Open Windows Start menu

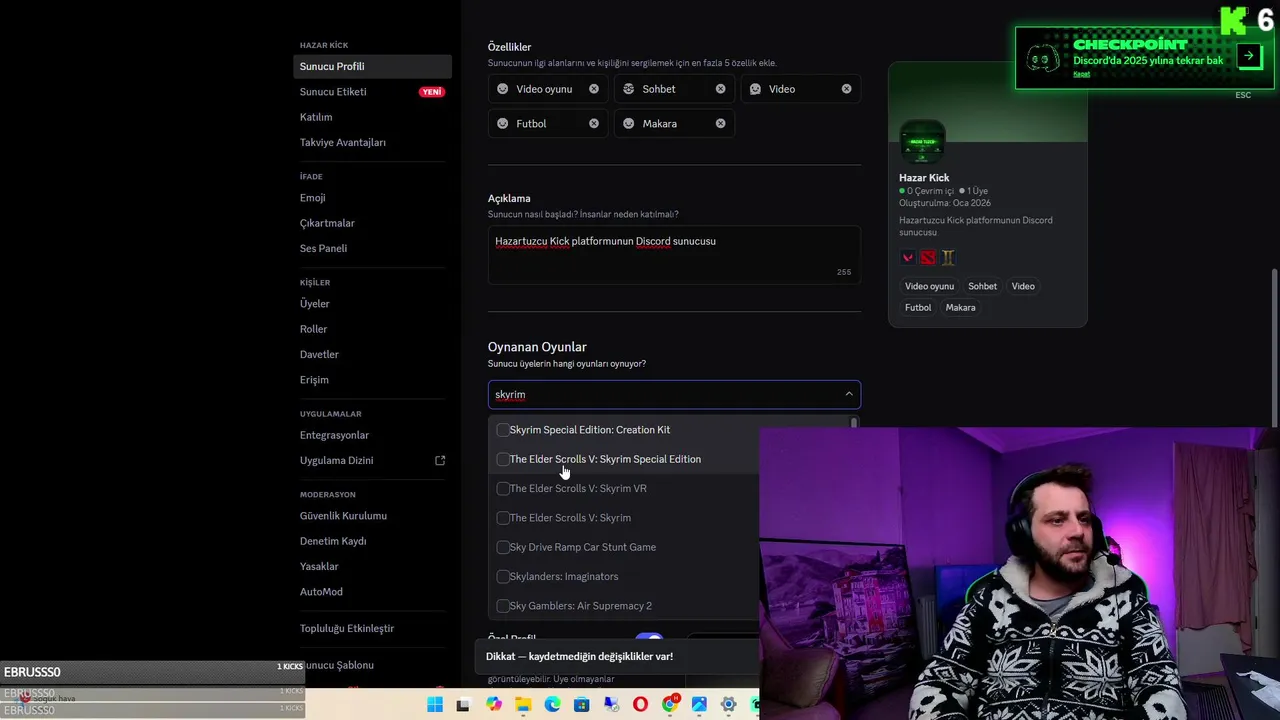coord(435,705)
